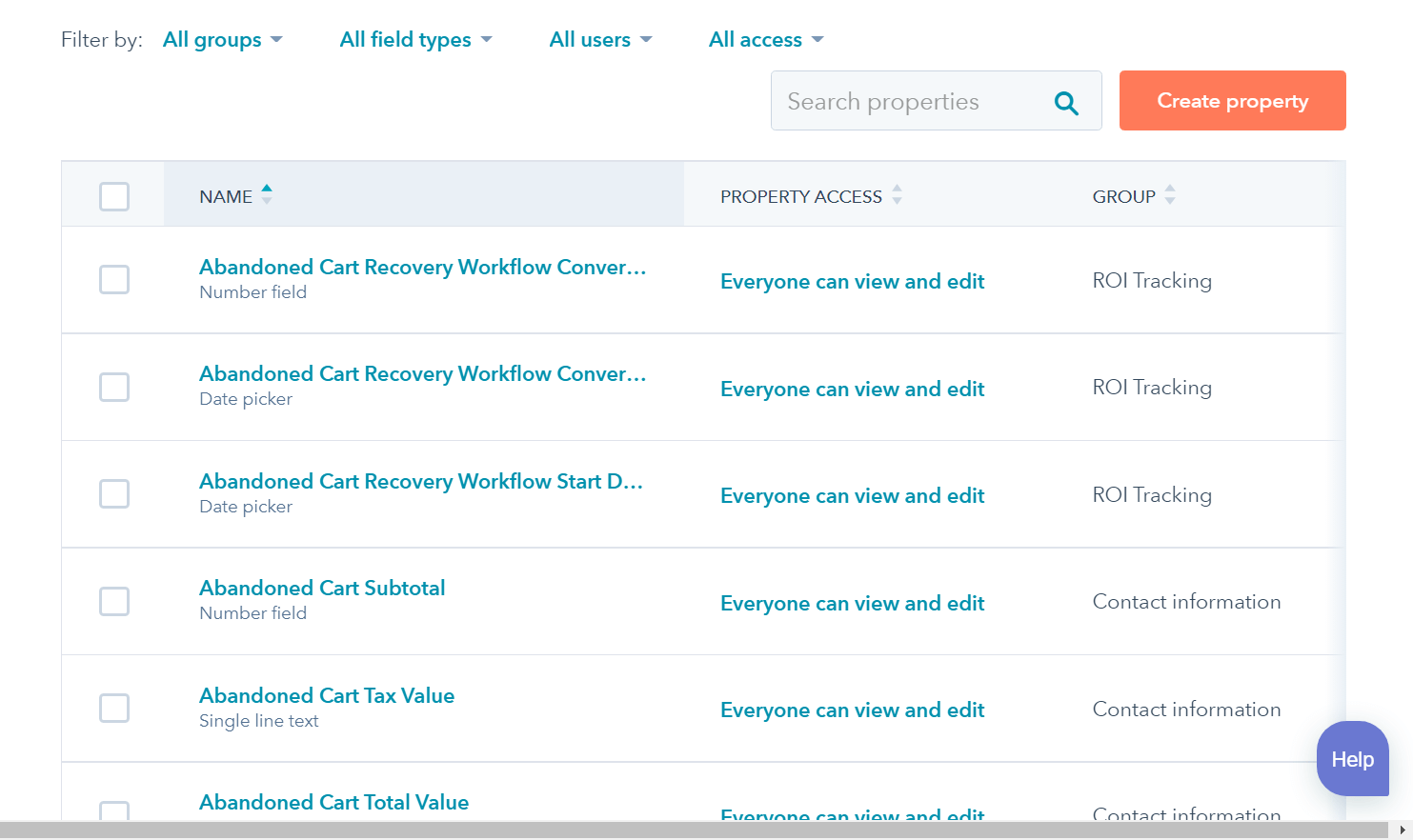Image resolution: width=1413 pixels, height=840 pixels.
Task: Click the All groups dropdown caret
Action: (277, 40)
